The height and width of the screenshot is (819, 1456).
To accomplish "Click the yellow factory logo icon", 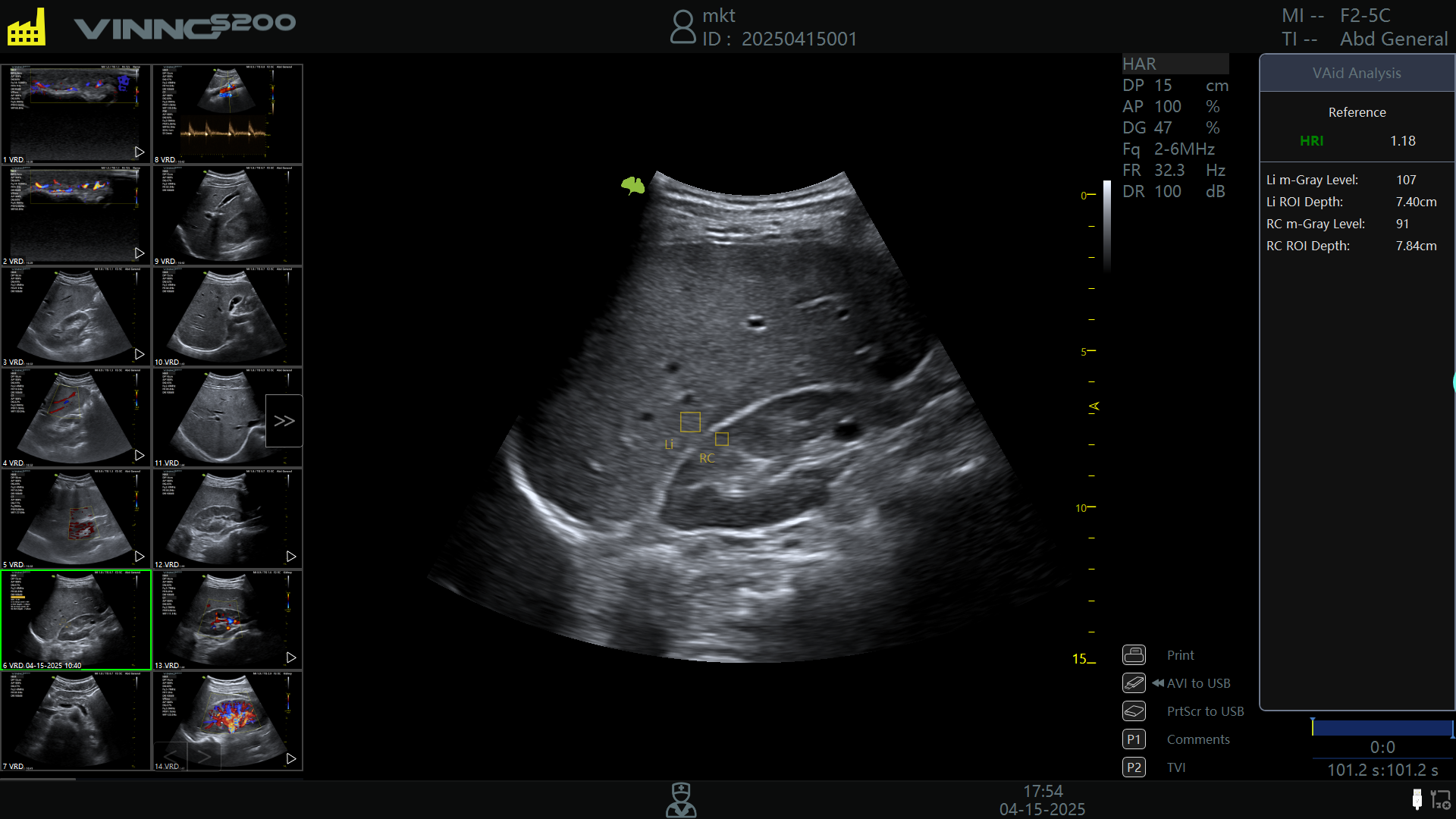I will [27, 27].
